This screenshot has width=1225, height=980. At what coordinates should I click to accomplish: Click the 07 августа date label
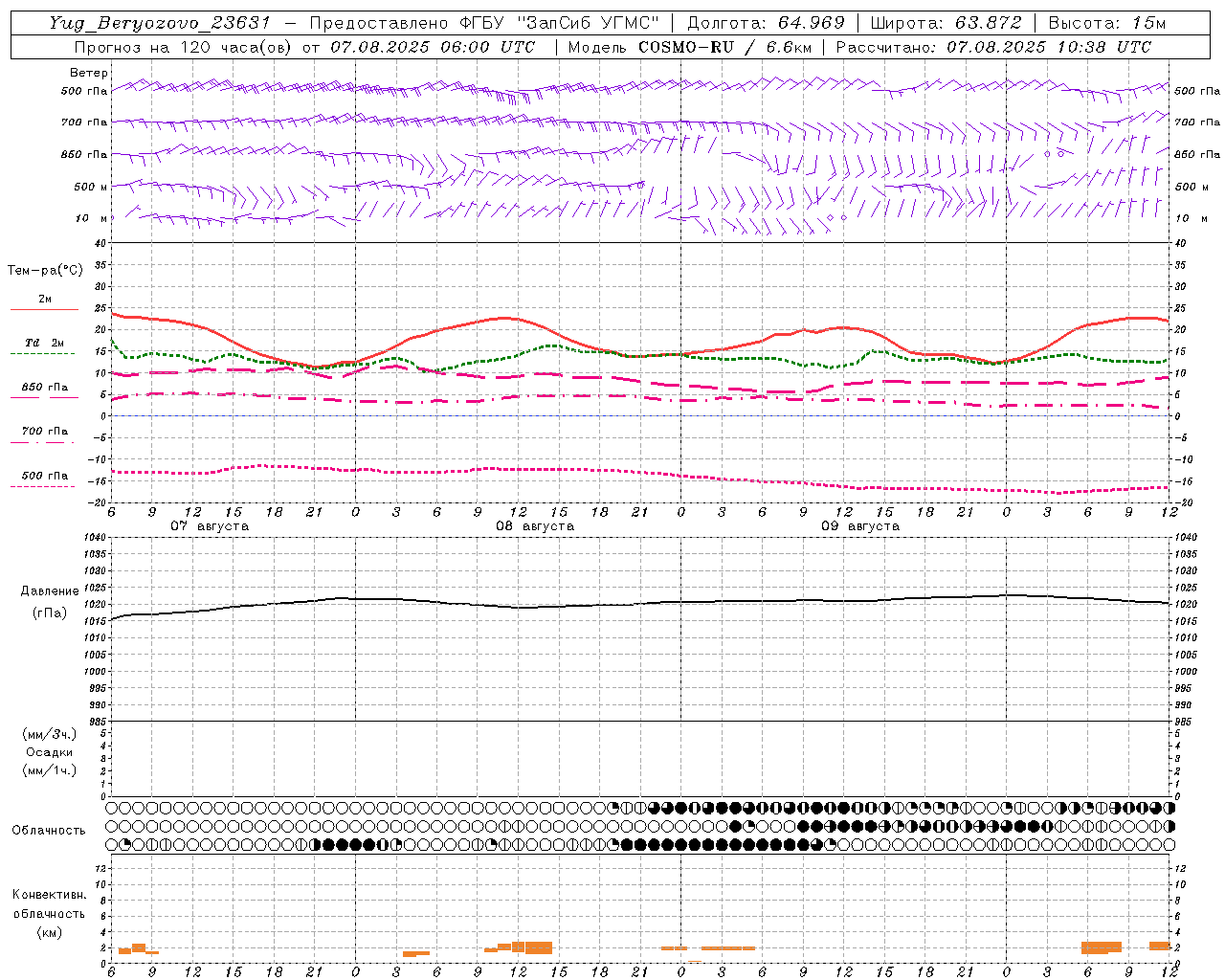click(x=210, y=526)
